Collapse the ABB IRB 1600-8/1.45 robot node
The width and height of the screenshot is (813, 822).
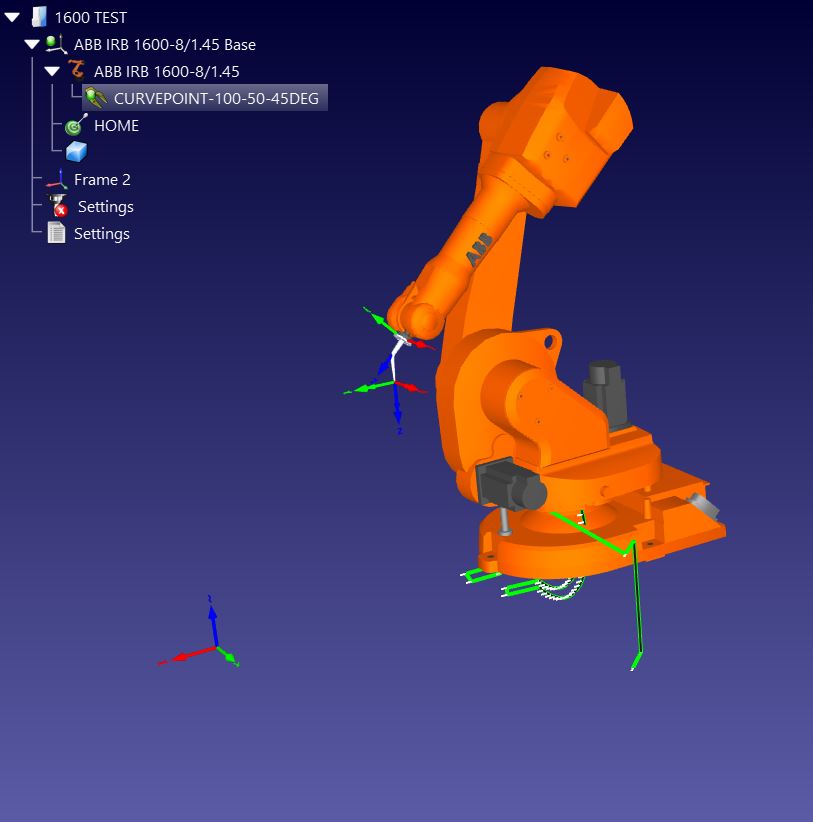pos(52,72)
